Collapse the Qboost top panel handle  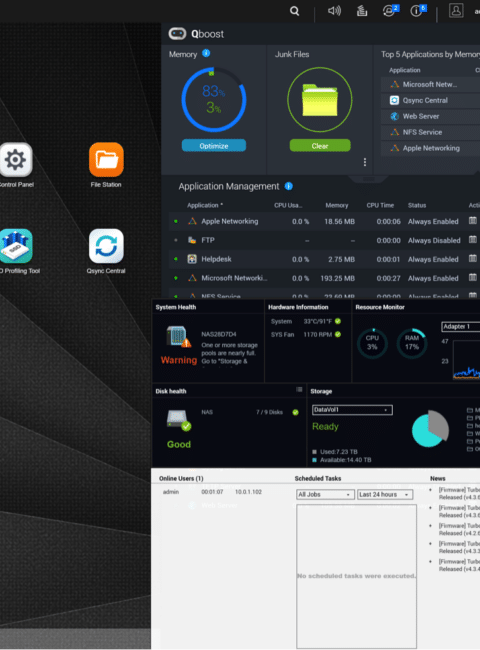[x=368, y=179]
